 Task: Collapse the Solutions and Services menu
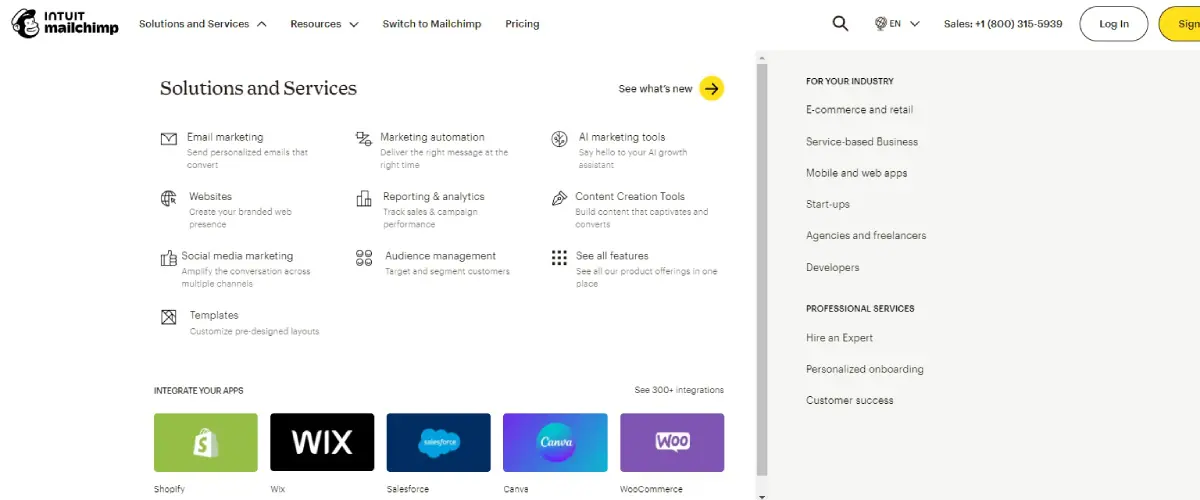pos(203,24)
